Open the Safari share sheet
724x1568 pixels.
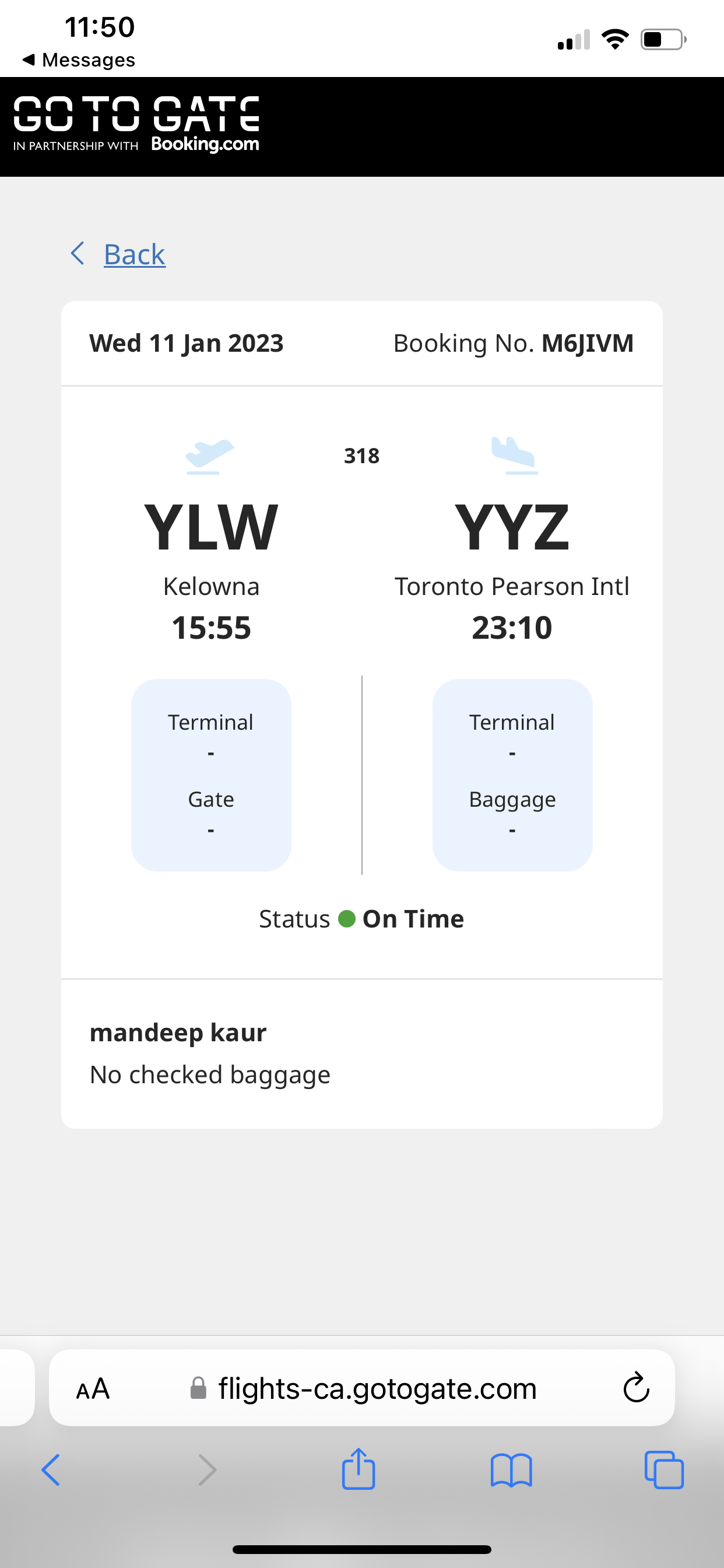pos(359,1469)
